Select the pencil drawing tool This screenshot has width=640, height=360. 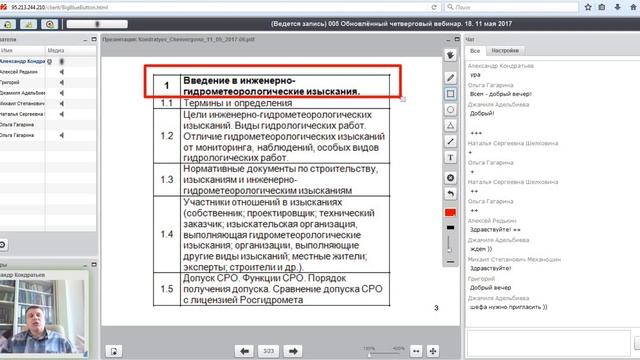coord(450,78)
